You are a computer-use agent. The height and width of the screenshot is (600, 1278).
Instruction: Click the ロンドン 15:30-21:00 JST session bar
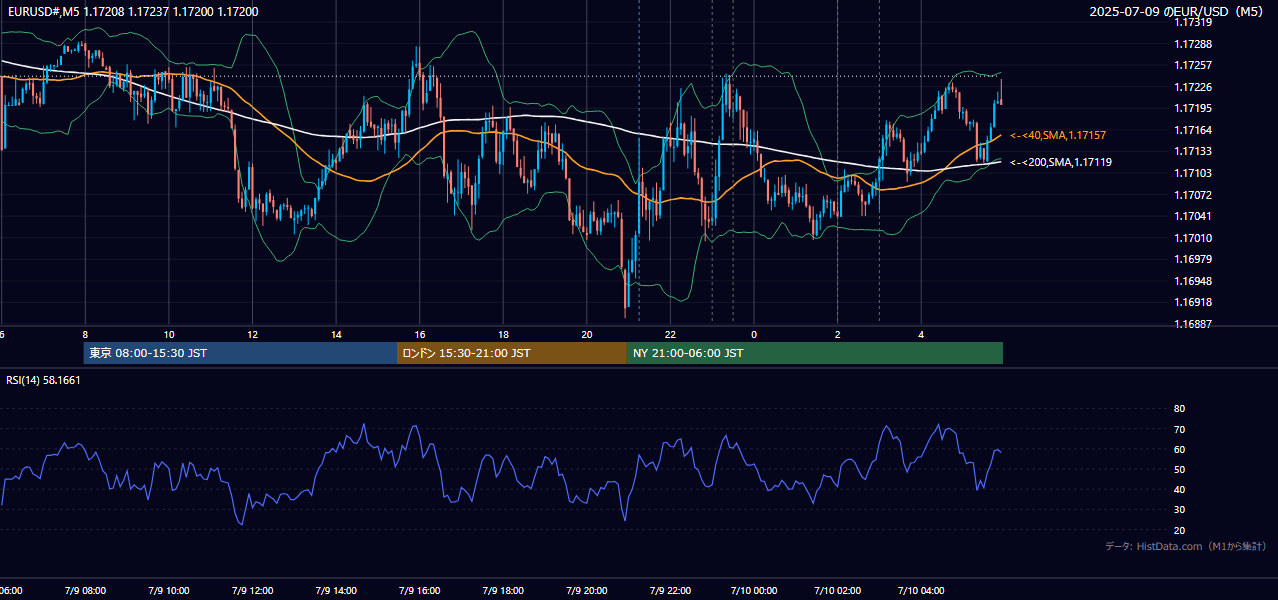click(x=512, y=353)
